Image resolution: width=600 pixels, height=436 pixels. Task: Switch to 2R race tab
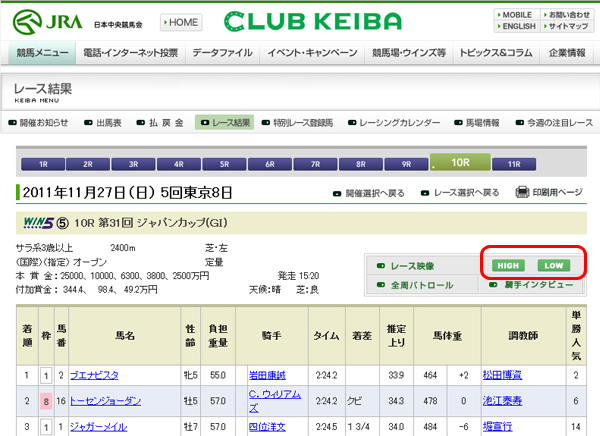88,164
